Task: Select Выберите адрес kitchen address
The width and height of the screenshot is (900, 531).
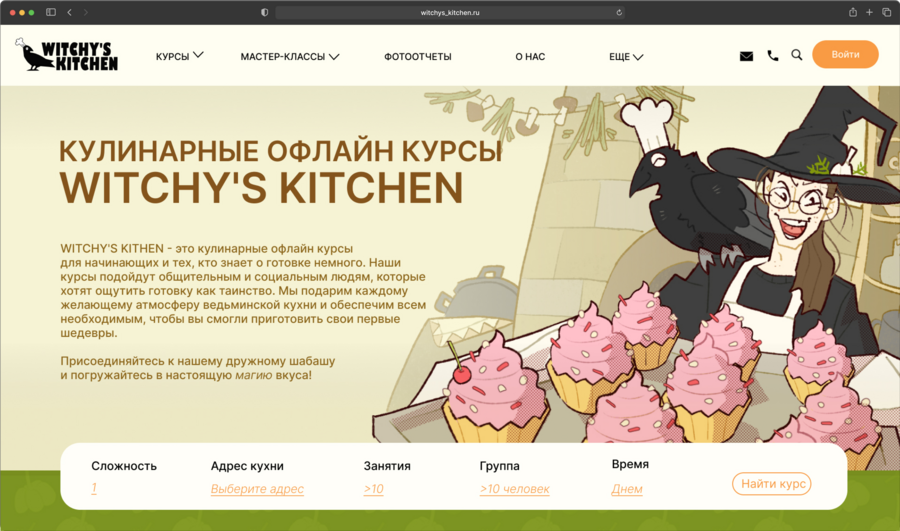Action: [257, 489]
